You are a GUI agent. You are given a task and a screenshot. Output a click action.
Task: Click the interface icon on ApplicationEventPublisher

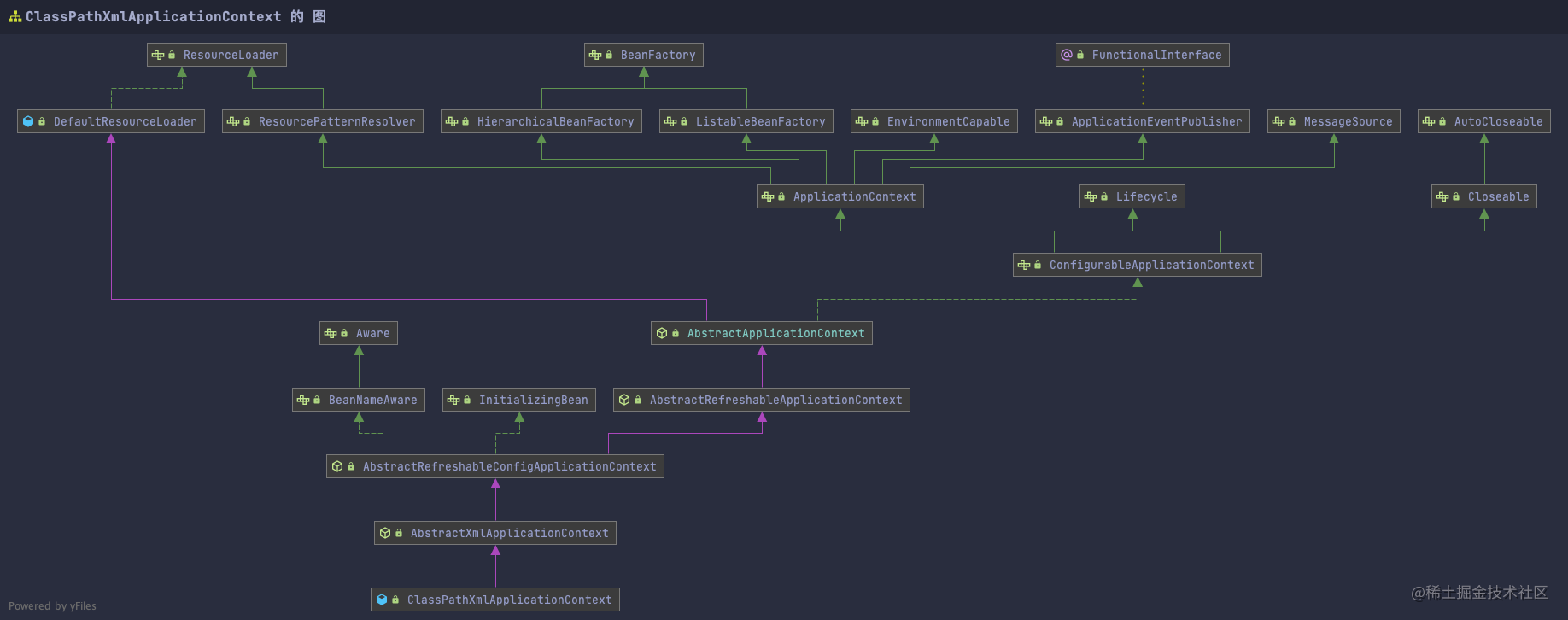tap(1046, 121)
